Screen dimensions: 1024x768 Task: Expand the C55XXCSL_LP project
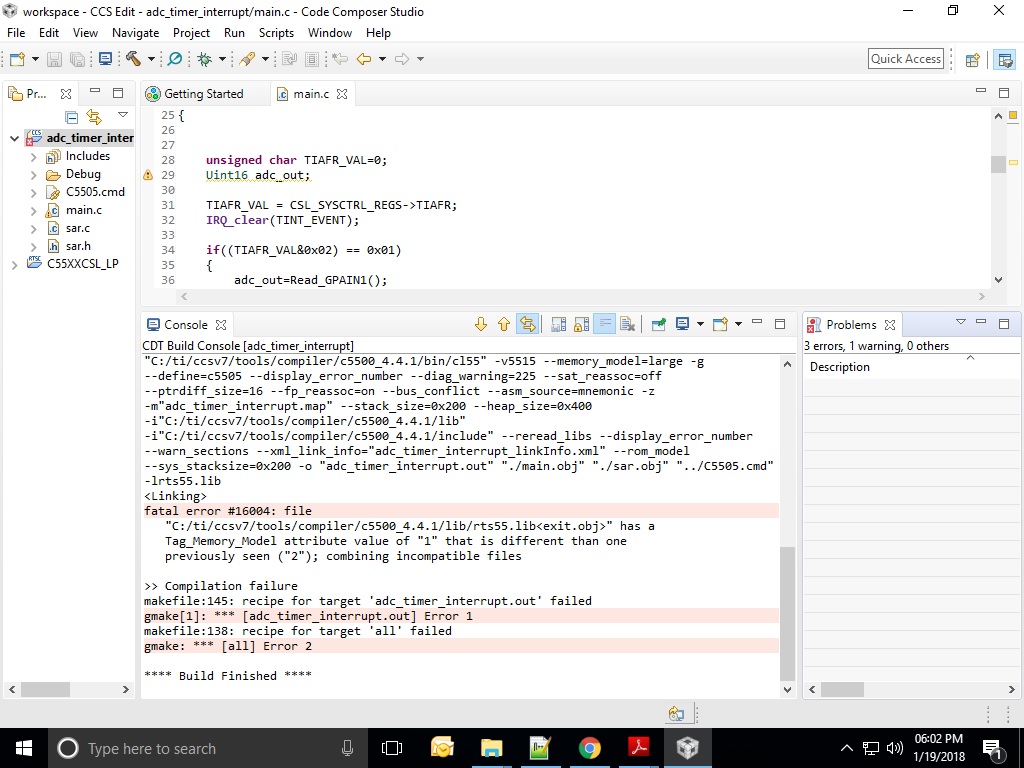(x=14, y=264)
